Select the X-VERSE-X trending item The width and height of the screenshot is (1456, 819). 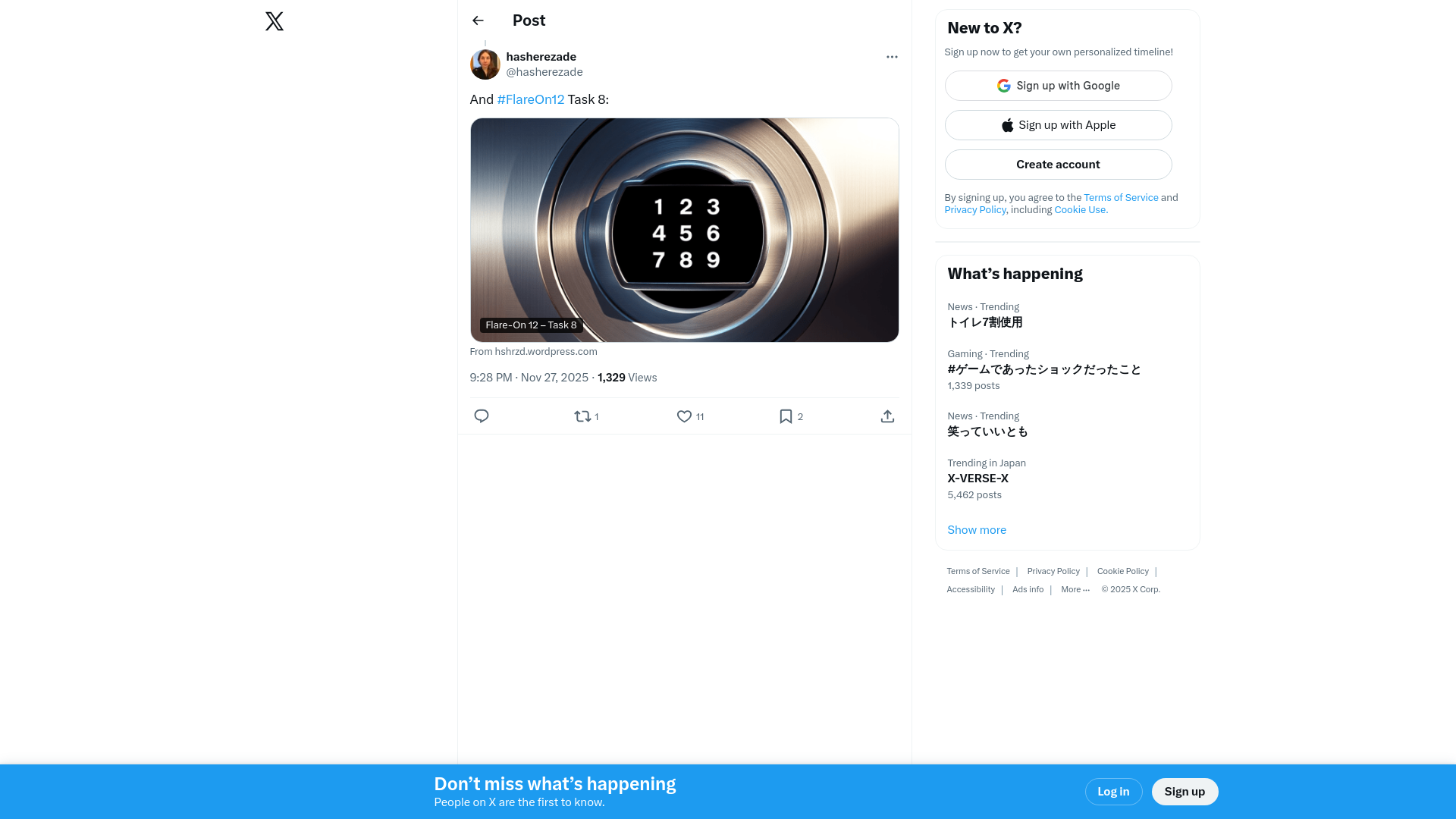1067,479
